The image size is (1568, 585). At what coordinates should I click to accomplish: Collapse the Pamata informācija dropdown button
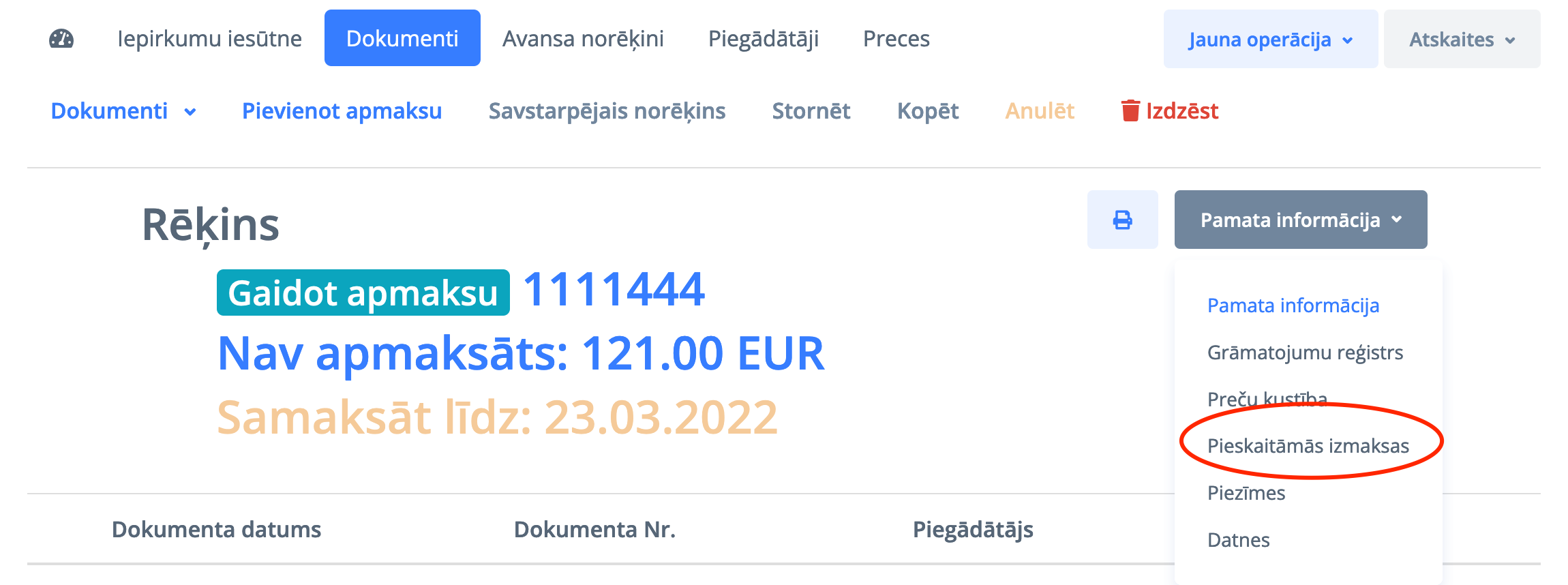(1300, 220)
